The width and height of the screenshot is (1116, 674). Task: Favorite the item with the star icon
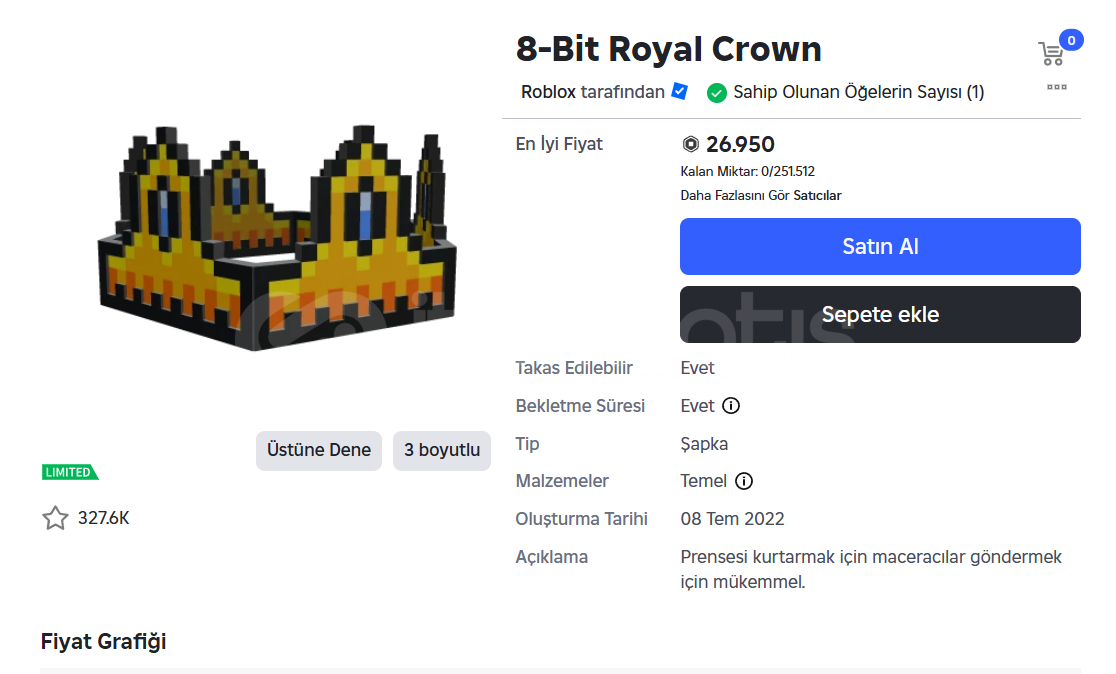(55, 518)
